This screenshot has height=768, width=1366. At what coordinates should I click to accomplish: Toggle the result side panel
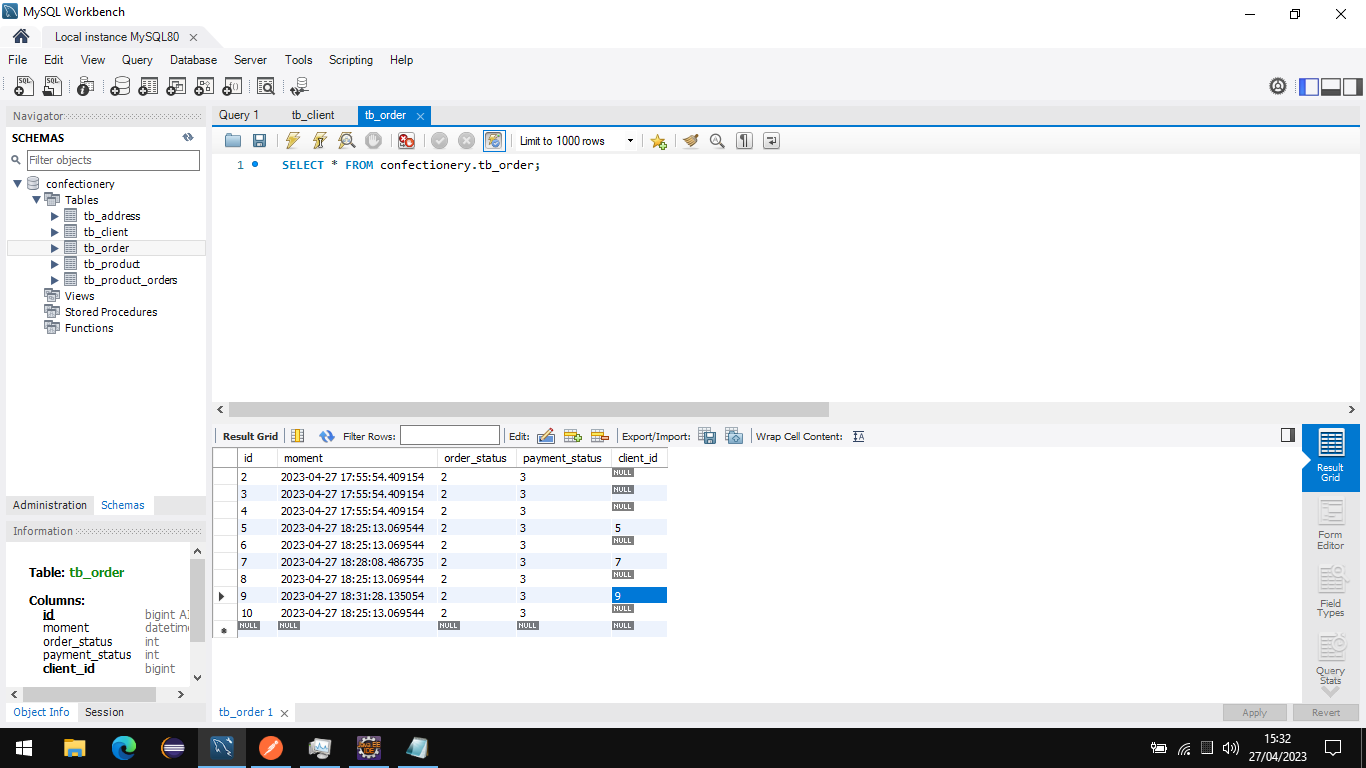tap(1288, 435)
